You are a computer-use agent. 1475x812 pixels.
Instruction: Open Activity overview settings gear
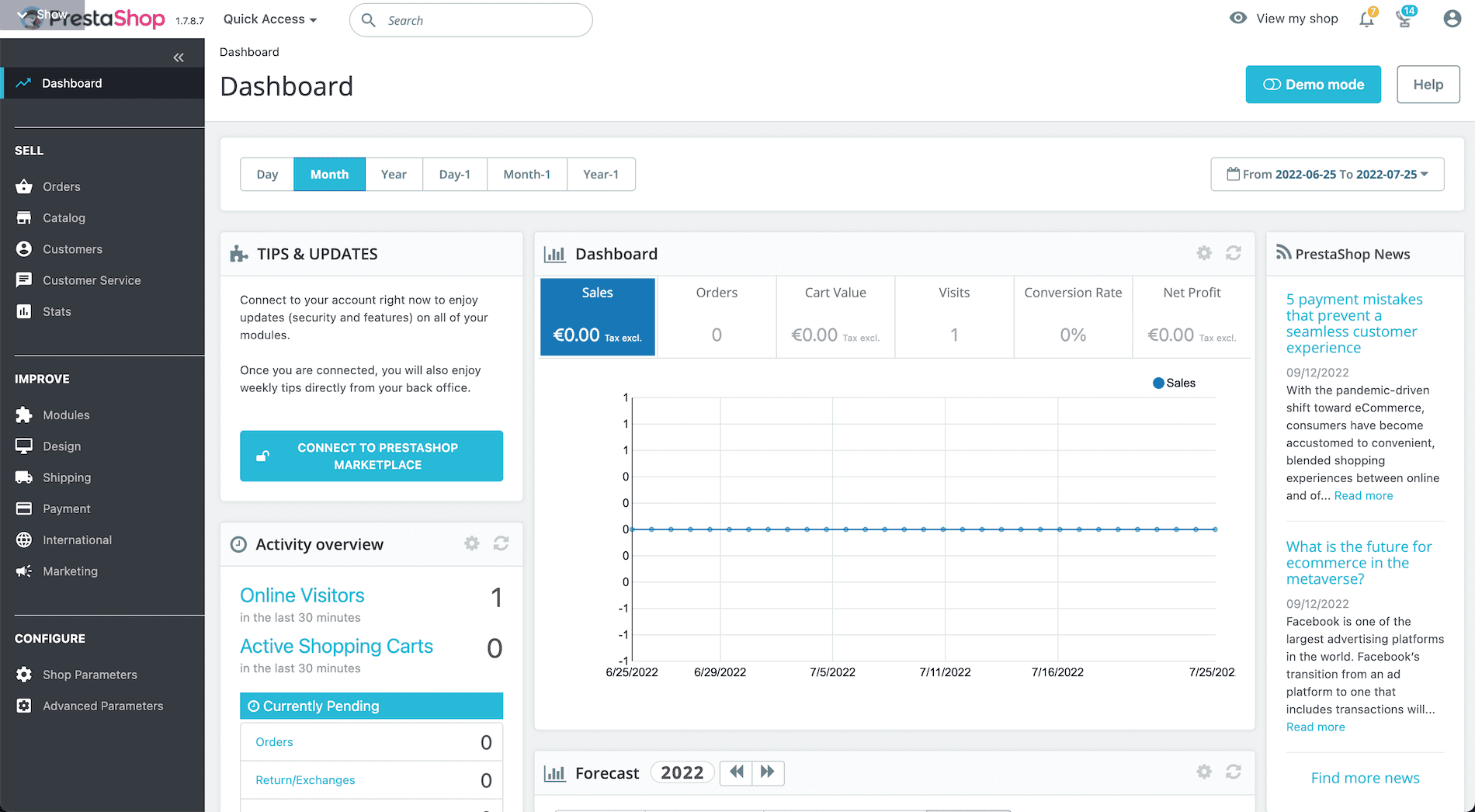tap(472, 543)
